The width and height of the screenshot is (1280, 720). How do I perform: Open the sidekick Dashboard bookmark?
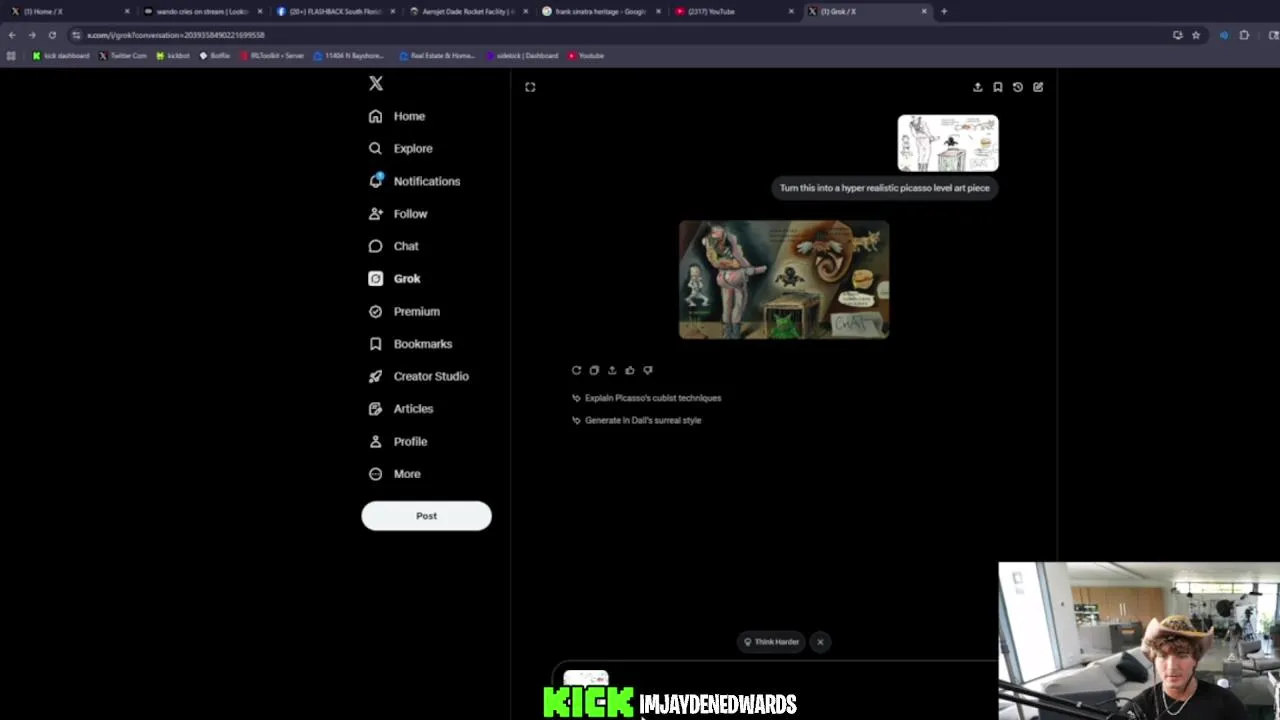(x=522, y=56)
